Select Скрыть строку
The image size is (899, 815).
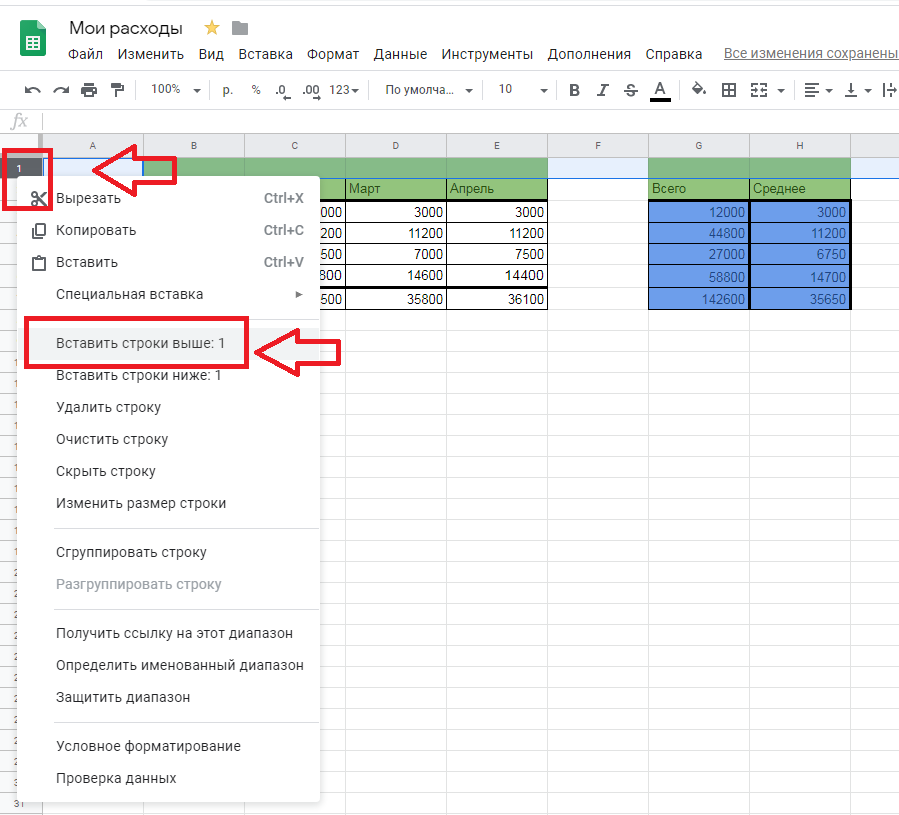169,471
